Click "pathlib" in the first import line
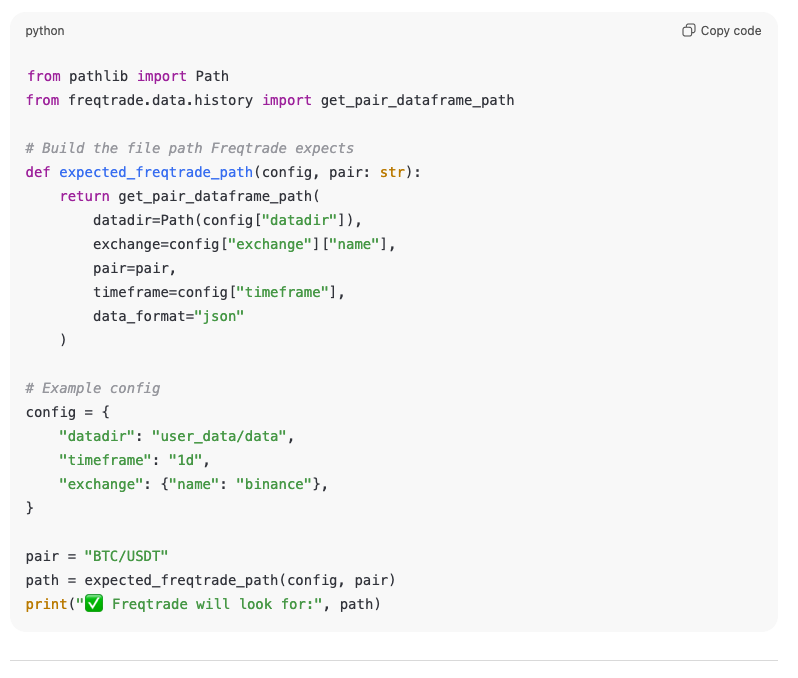Image resolution: width=798 pixels, height=678 pixels. (98, 76)
